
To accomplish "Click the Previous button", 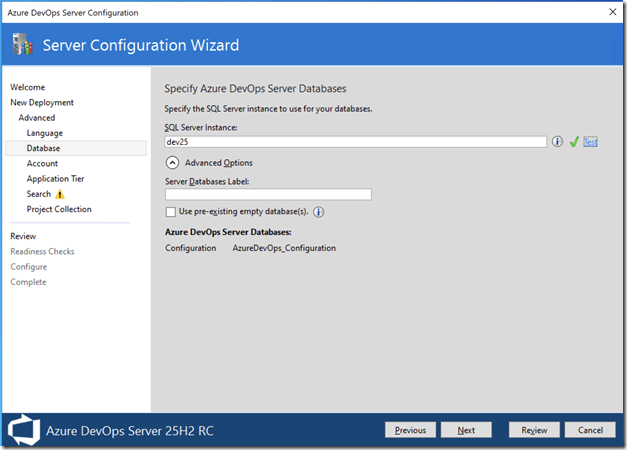I will [410, 430].
